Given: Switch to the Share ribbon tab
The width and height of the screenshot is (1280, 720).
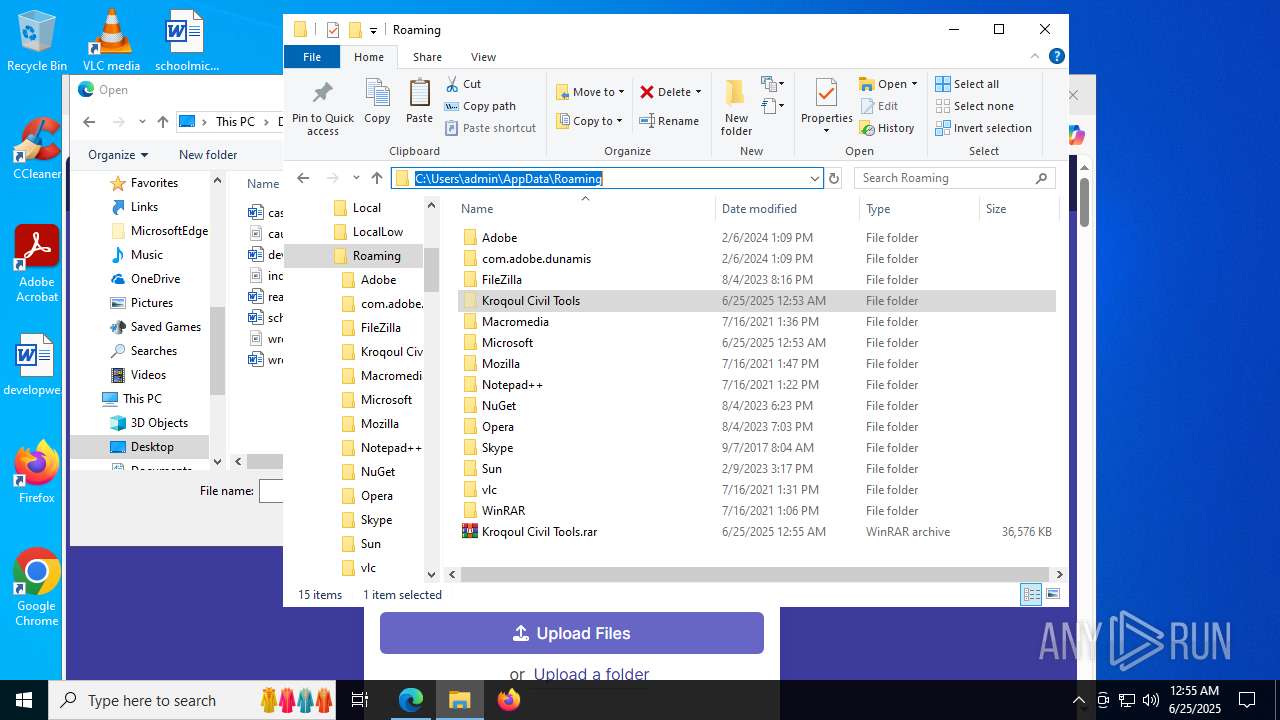Looking at the screenshot, I should (427, 57).
